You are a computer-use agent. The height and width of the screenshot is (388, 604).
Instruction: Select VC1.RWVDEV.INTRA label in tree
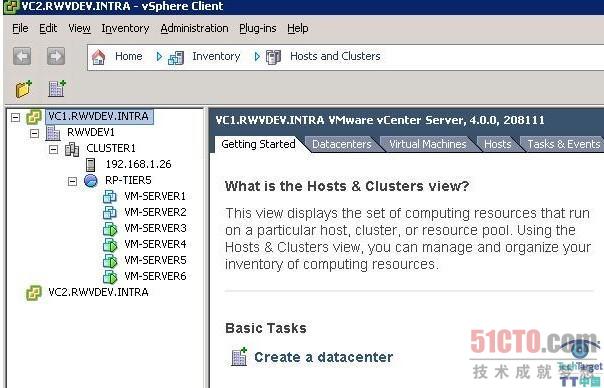tap(99, 116)
